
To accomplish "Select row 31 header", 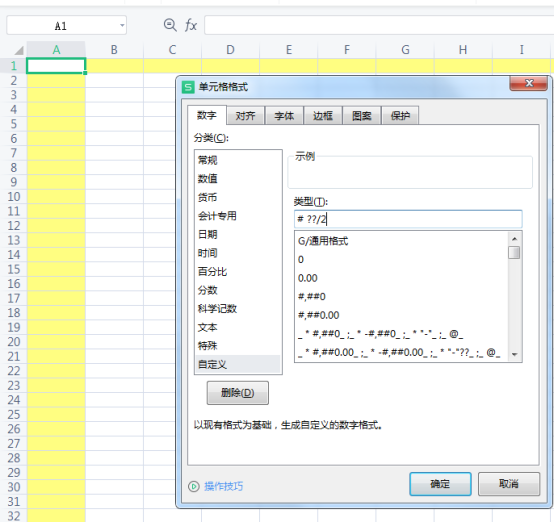I will tap(13, 501).
